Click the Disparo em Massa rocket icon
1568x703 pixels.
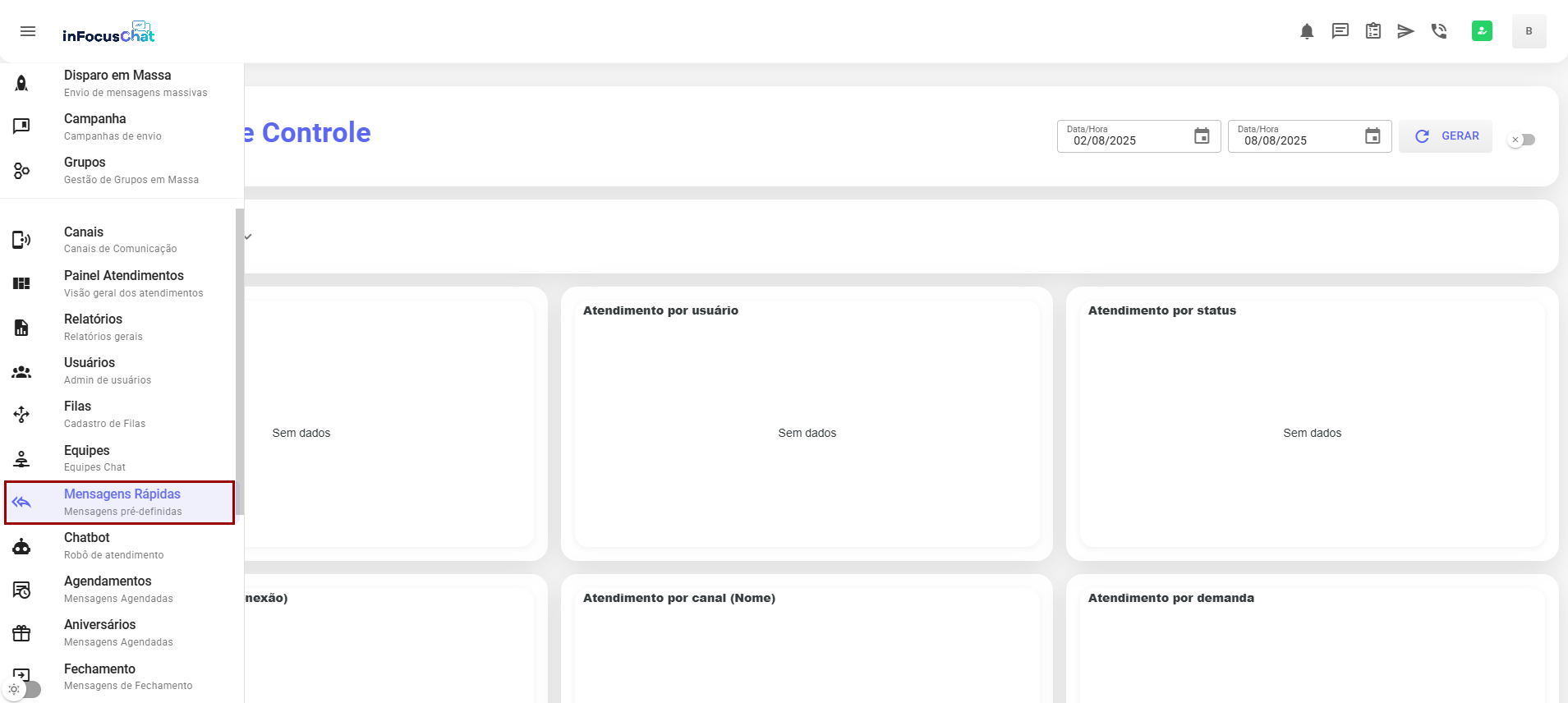coord(22,83)
